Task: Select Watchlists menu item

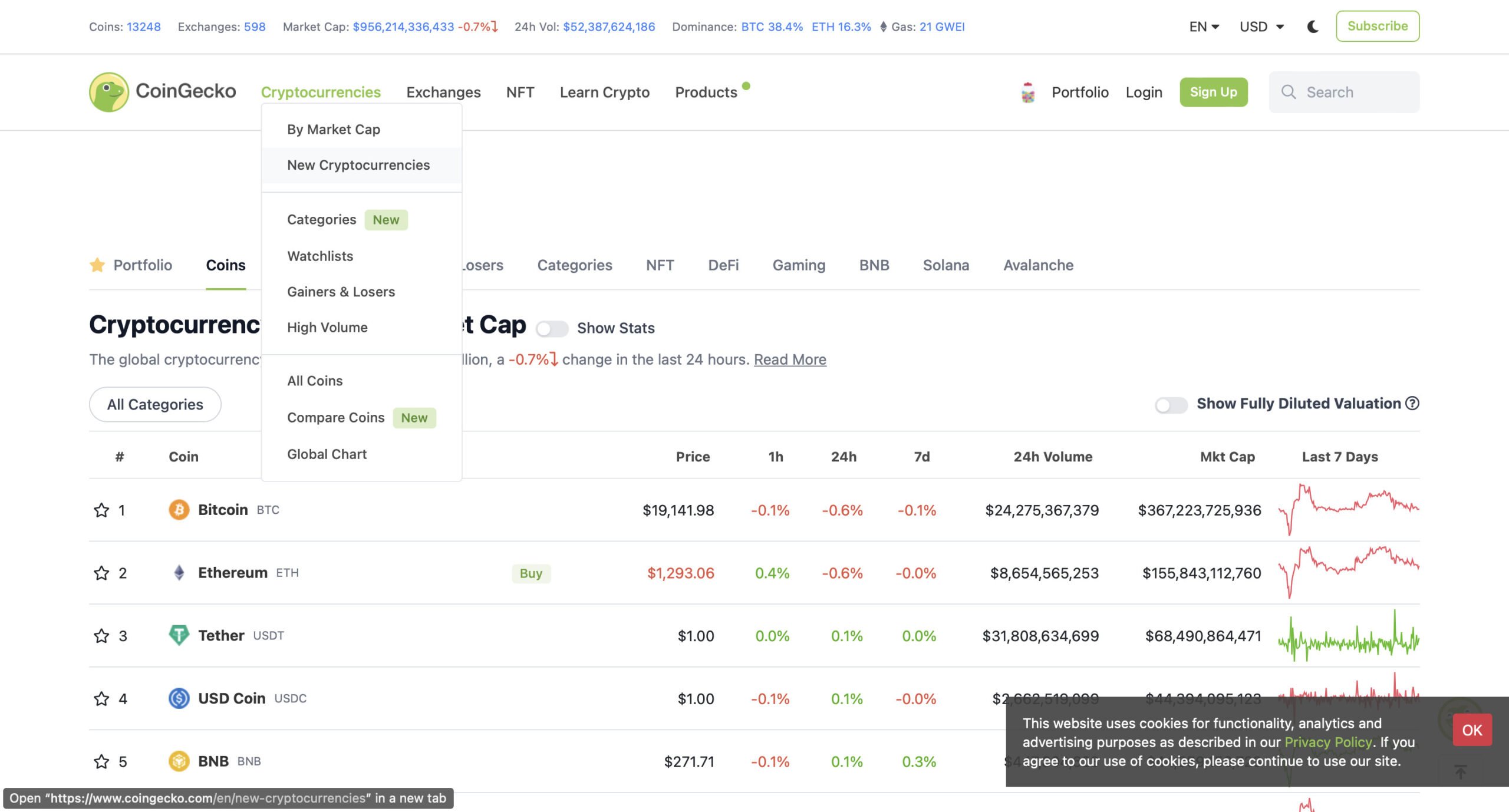Action: (361, 256)
